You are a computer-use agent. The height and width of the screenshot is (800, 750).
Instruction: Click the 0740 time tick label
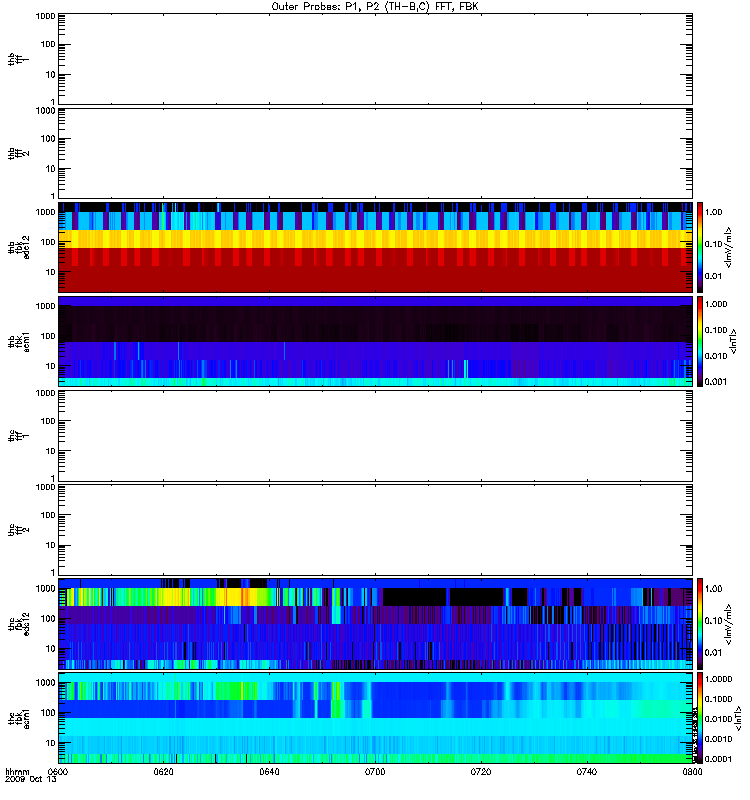(x=587, y=771)
